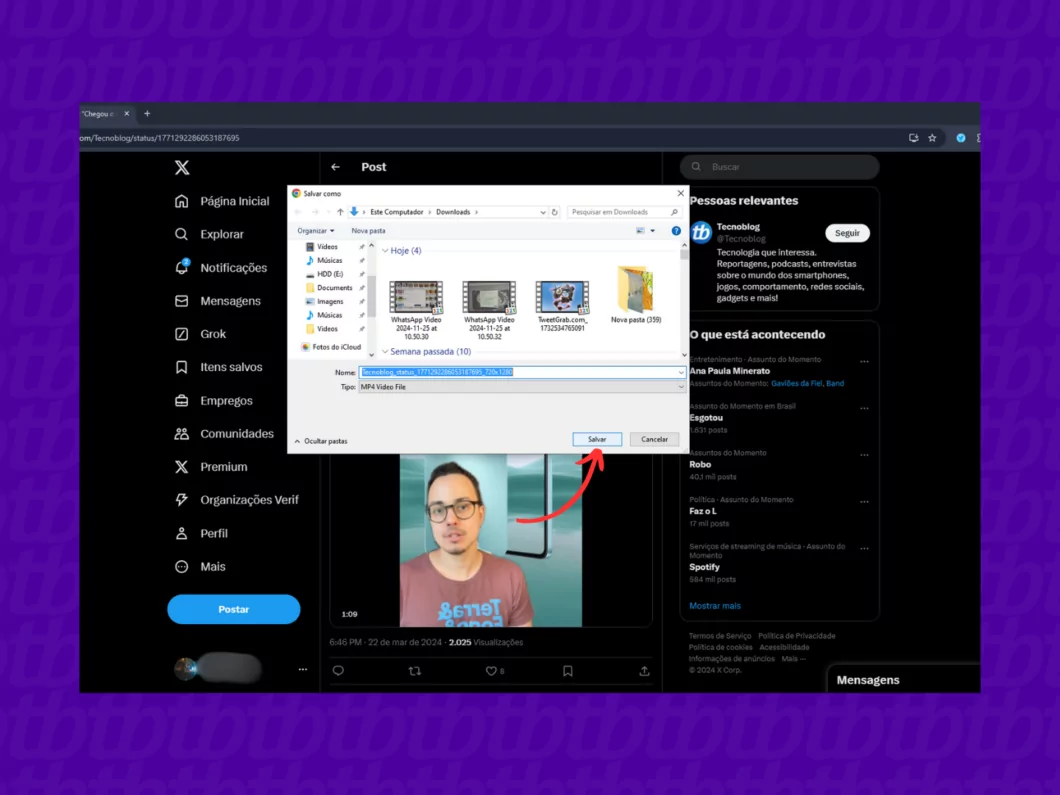Click the X logo in the sidebar
This screenshot has width=1060, height=795.
click(182, 168)
